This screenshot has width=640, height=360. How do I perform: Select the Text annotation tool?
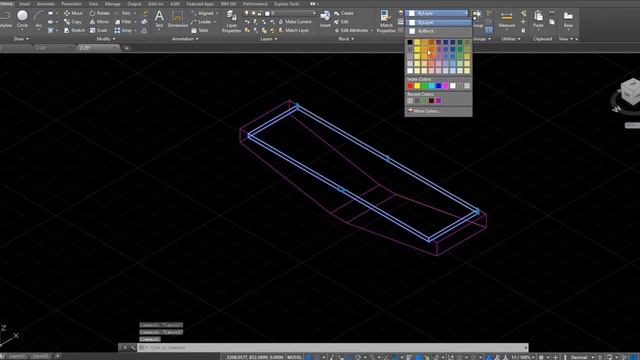[159, 19]
